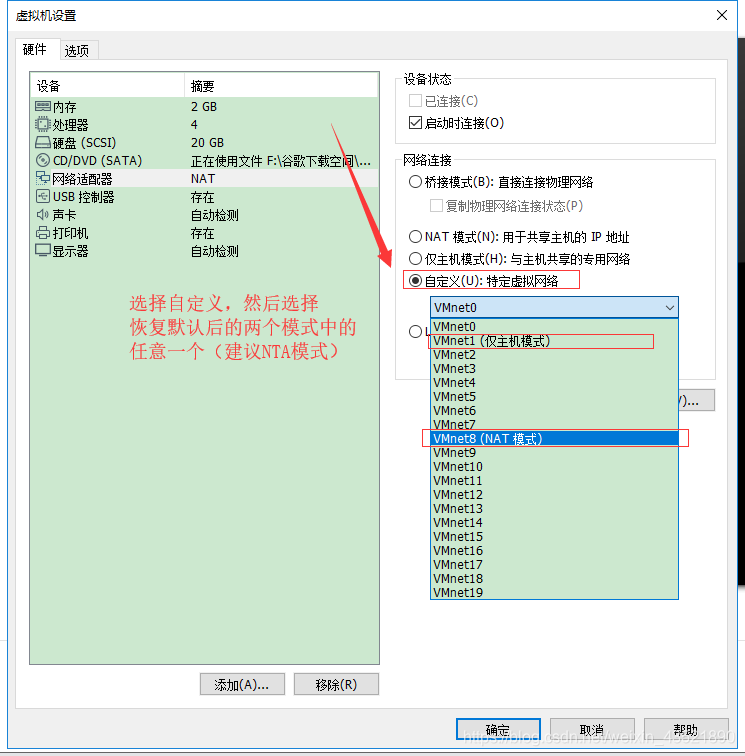745x756 pixels.
Task: Select the 桥接模式(B) radio button
Action: (415, 182)
